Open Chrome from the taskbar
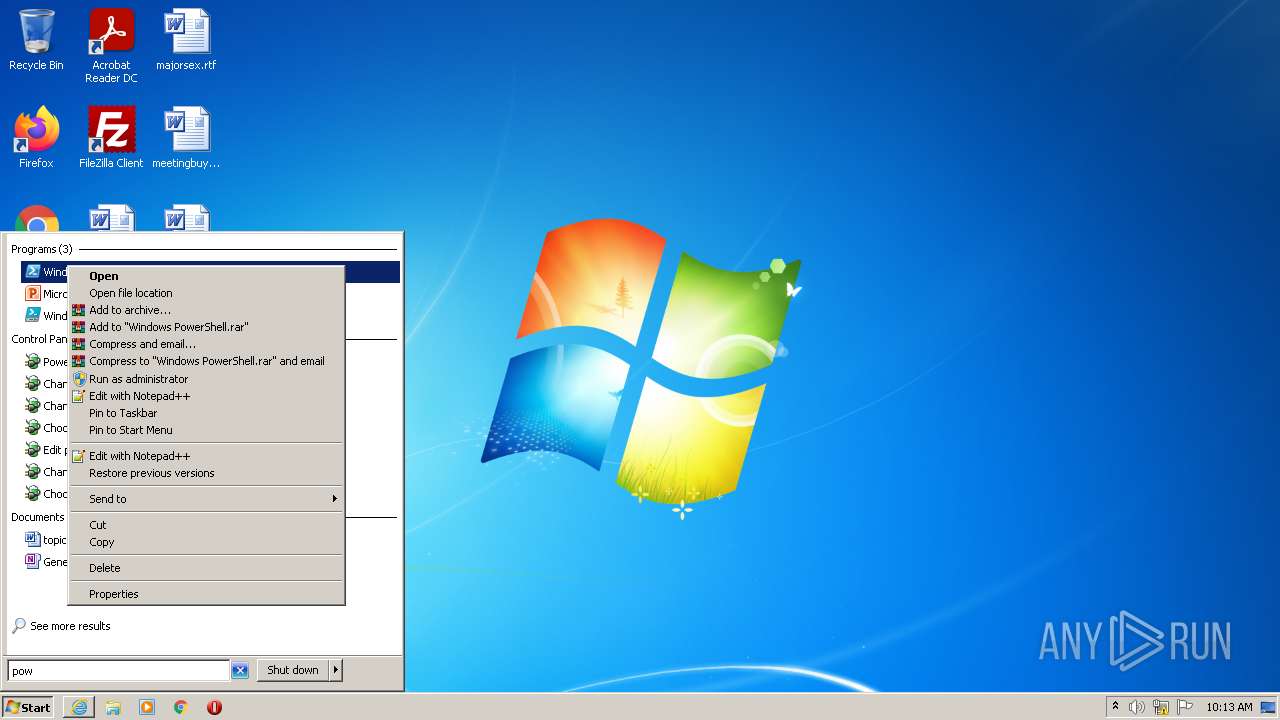Image resolution: width=1280 pixels, height=720 pixels. coord(181,707)
